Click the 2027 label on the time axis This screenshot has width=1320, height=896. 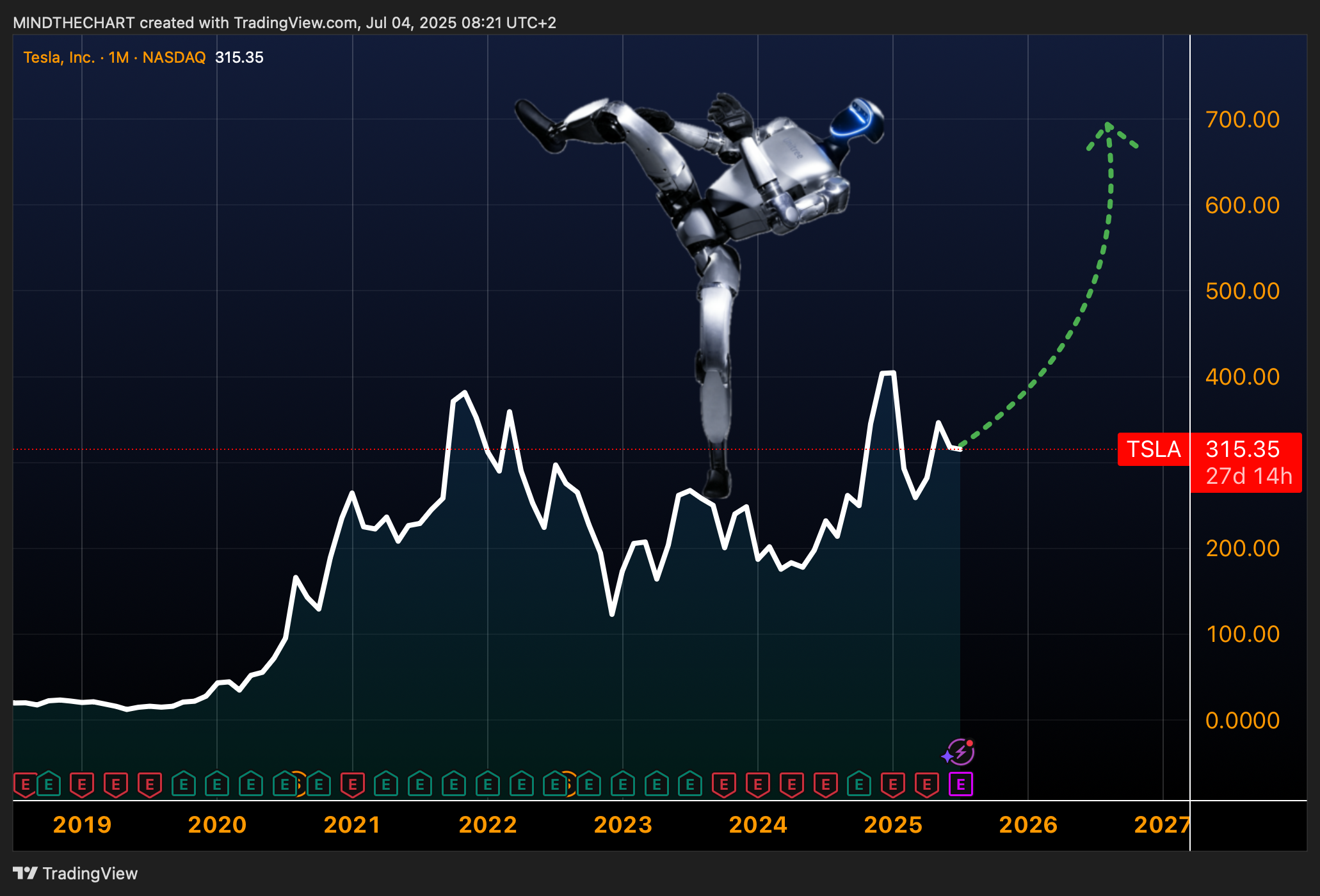click(1161, 825)
